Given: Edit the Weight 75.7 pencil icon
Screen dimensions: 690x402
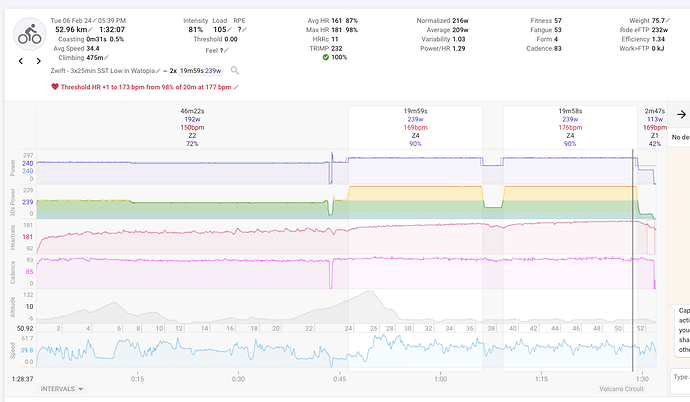Looking at the screenshot, I should click(668, 20).
